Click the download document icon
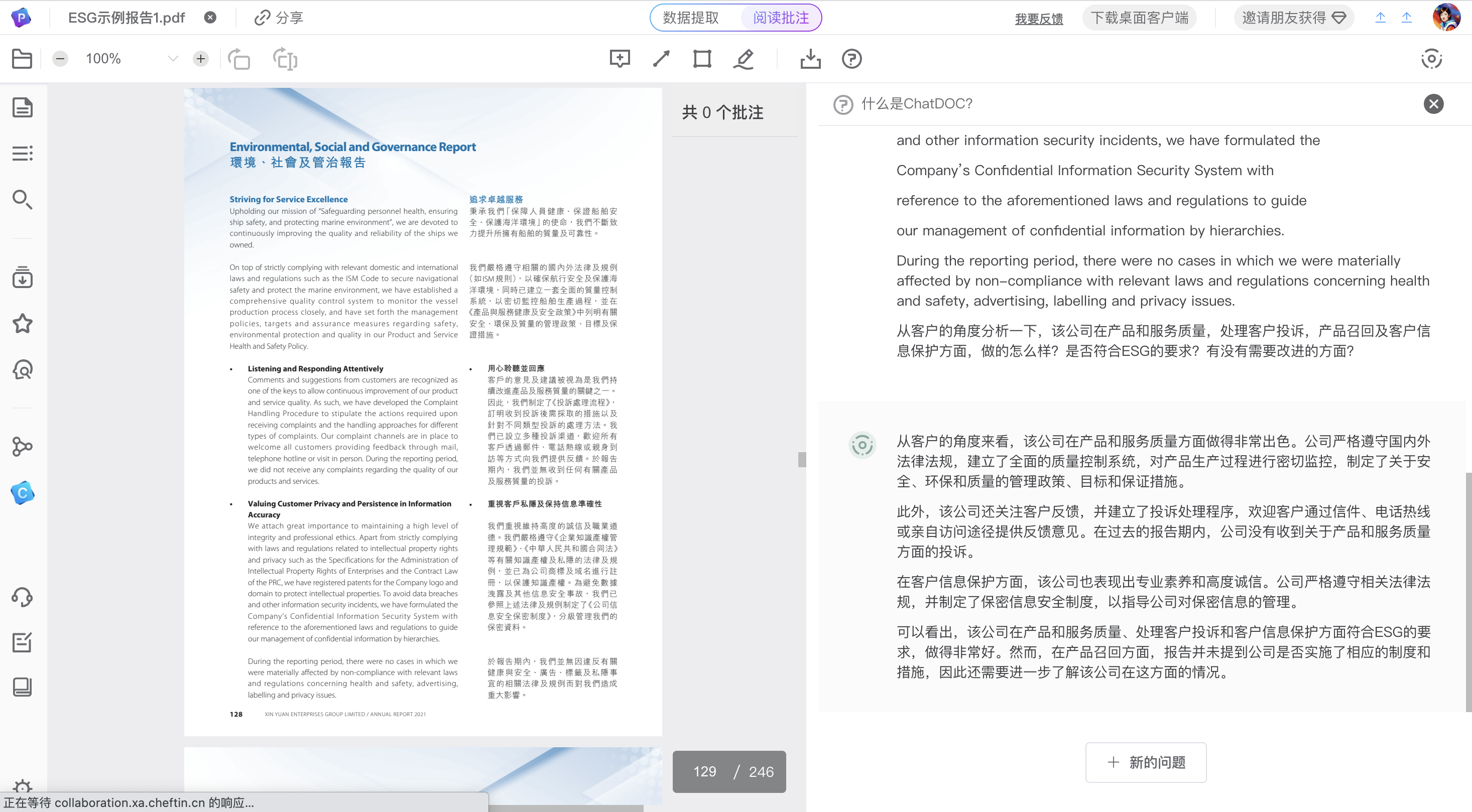Viewport: 1472px width, 812px height. pyautogui.click(x=810, y=59)
